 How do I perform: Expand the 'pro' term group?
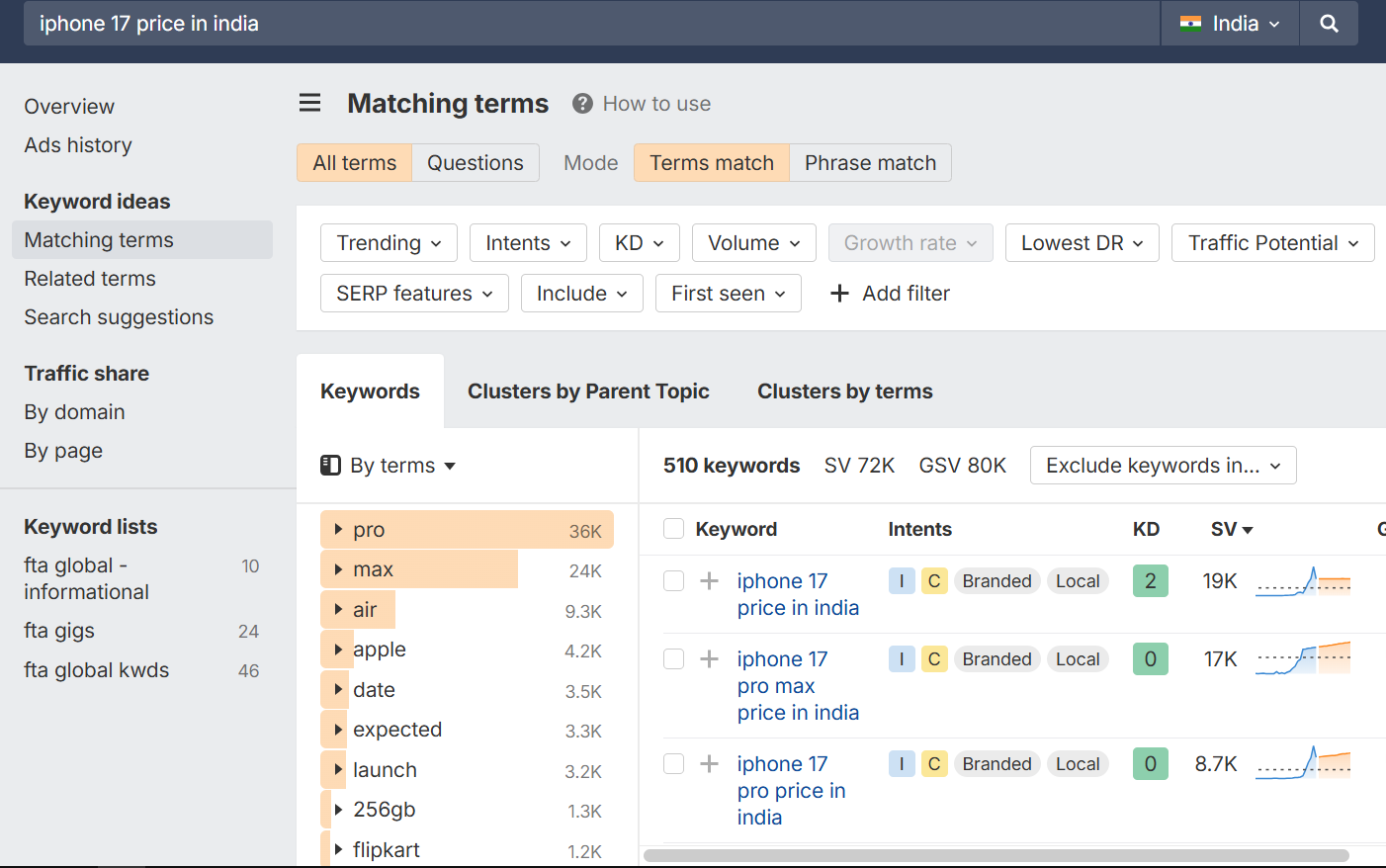click(x=338, y=530)
